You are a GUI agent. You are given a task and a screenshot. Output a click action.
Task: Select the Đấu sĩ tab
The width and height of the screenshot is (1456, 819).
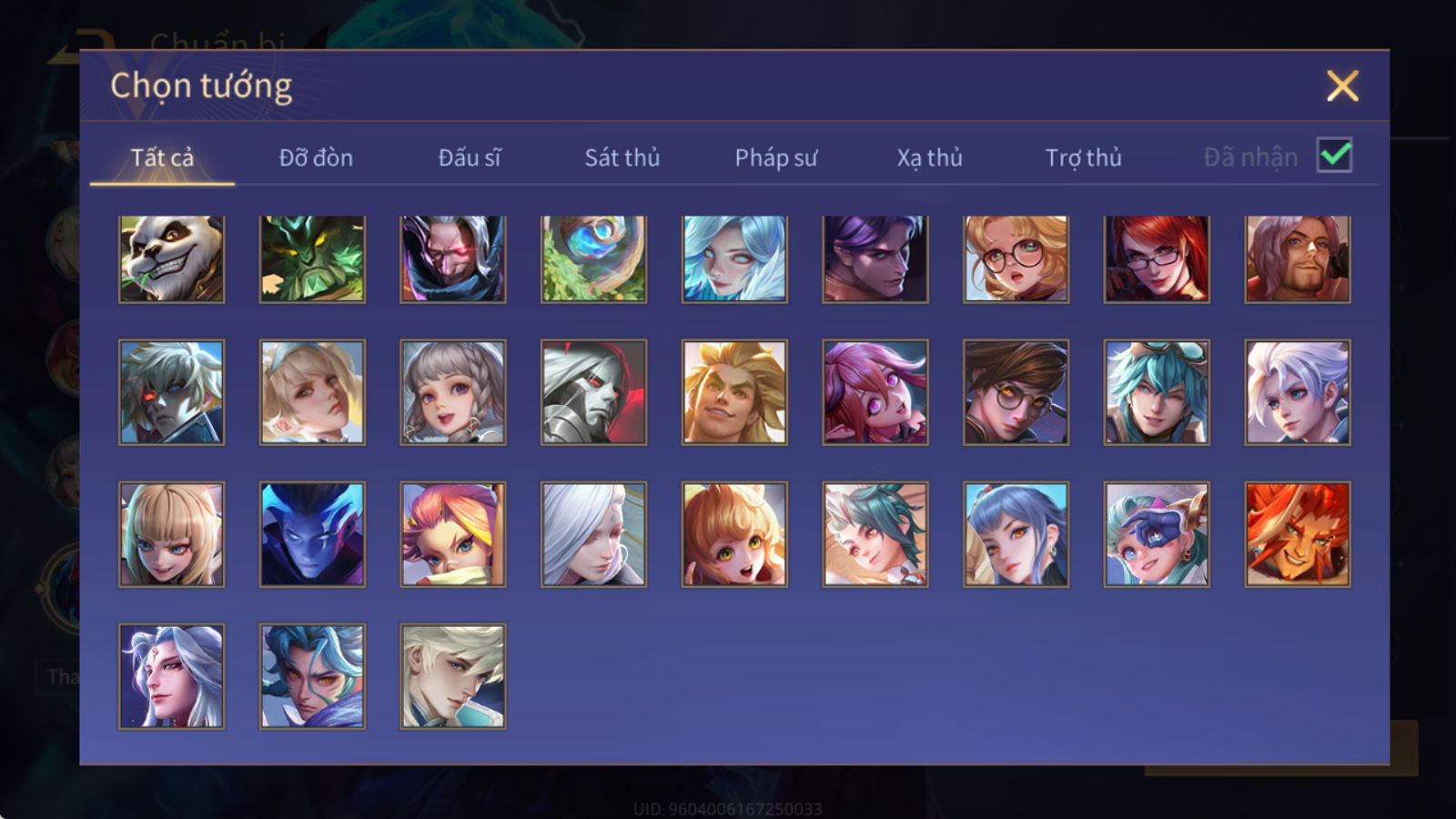pyautogui.click(x=470, y=157)
